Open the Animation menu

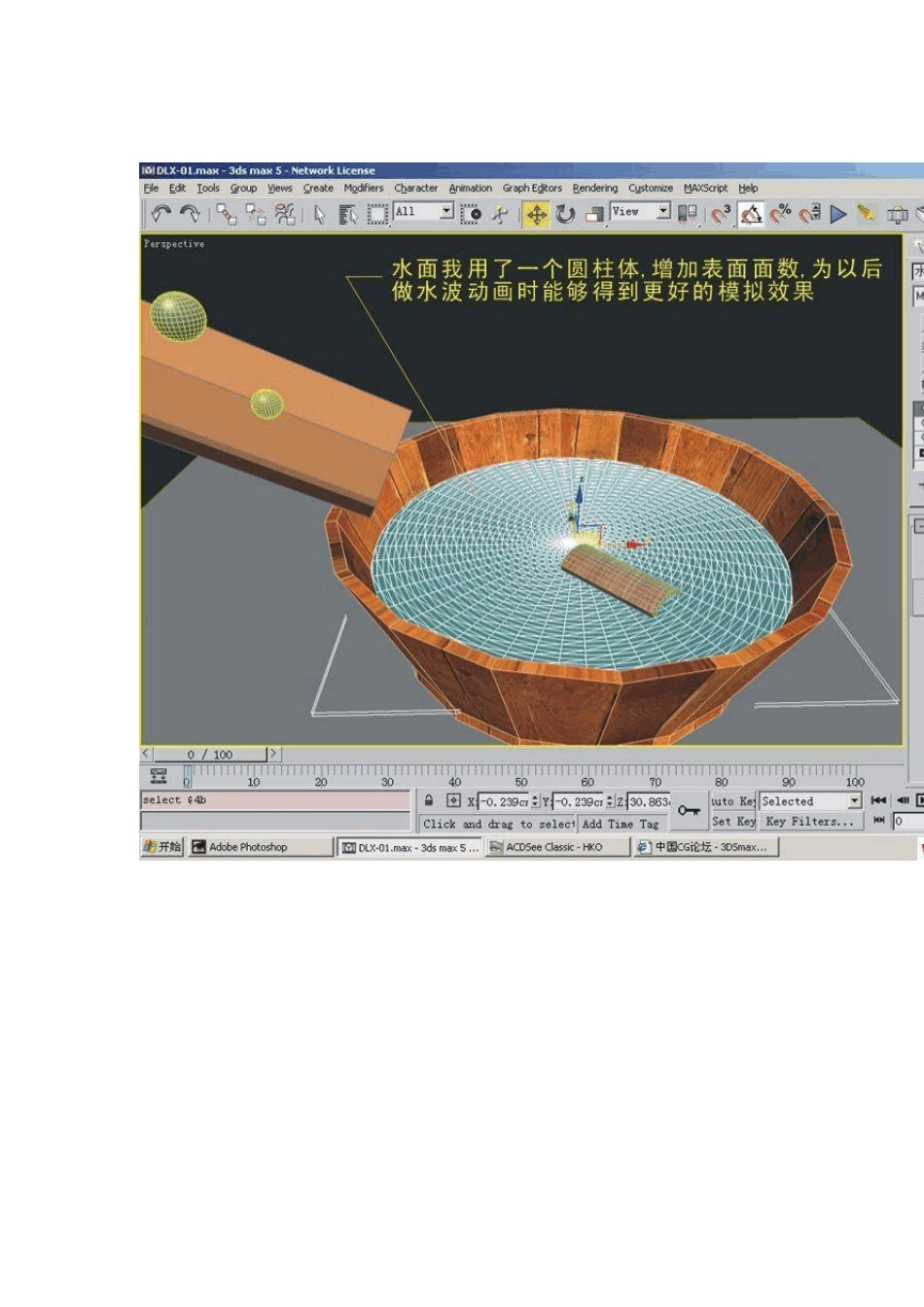click(x=471, y=188)
